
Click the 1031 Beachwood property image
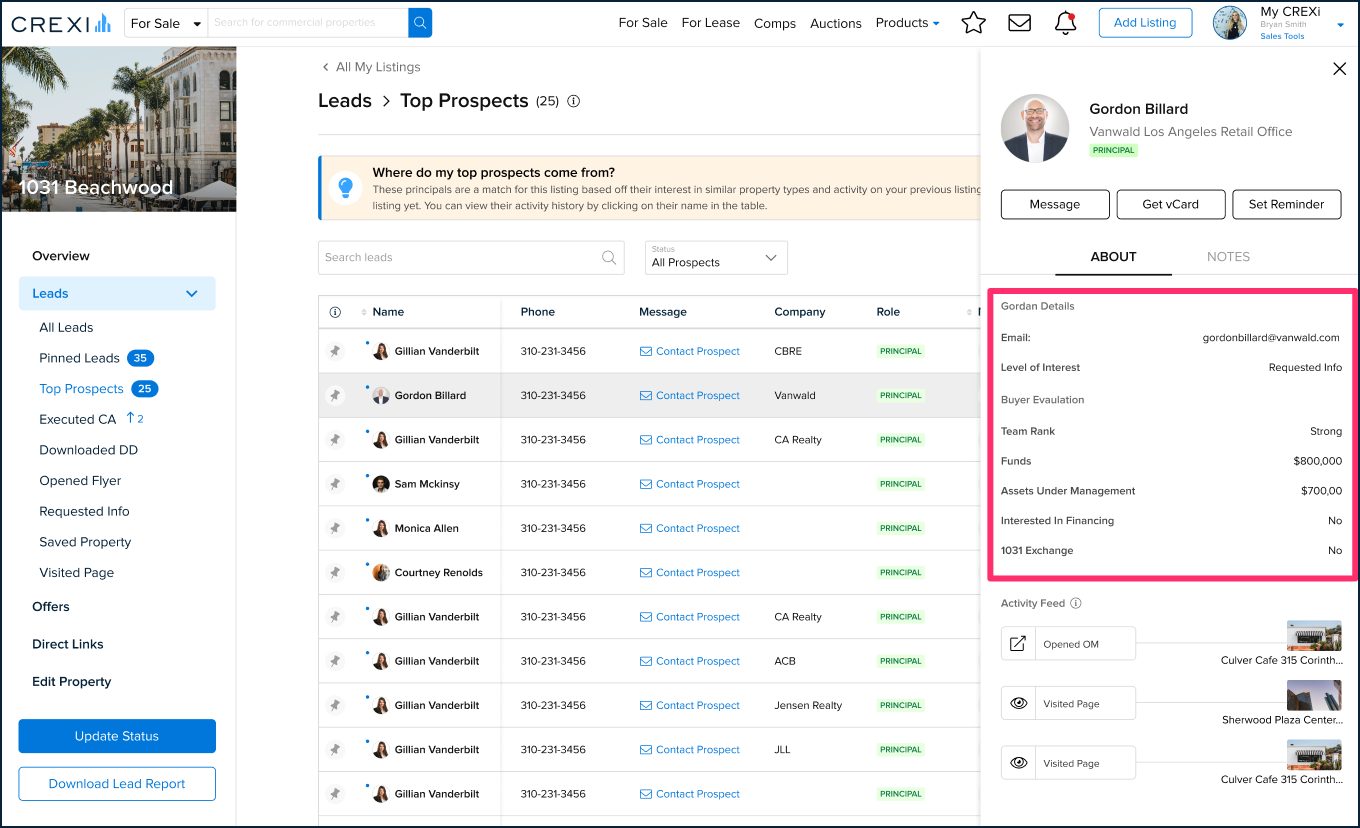pos(117,128)
